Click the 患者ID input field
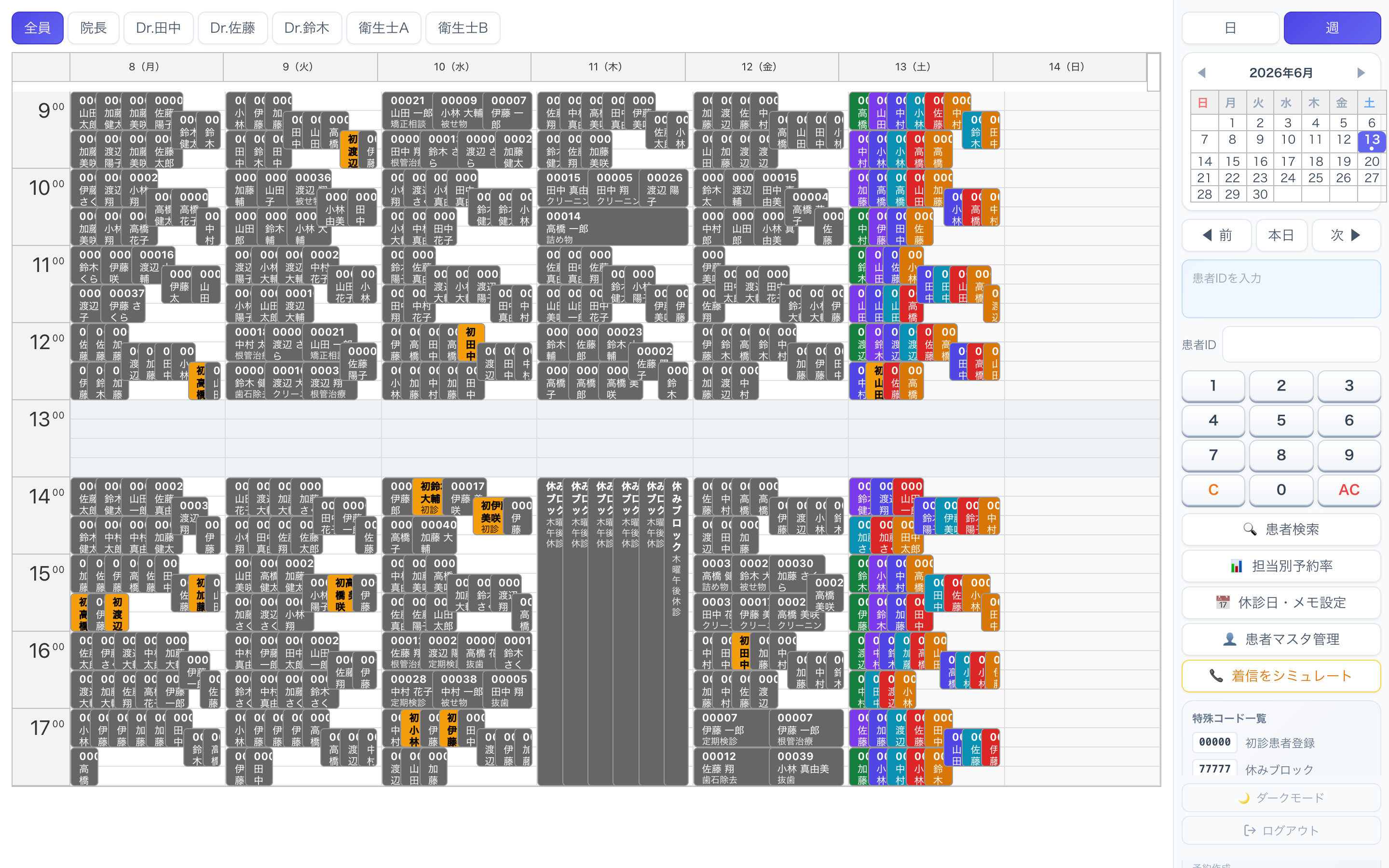The width and height of the screenshot is (1389, 868). (x=1301, y=344)
